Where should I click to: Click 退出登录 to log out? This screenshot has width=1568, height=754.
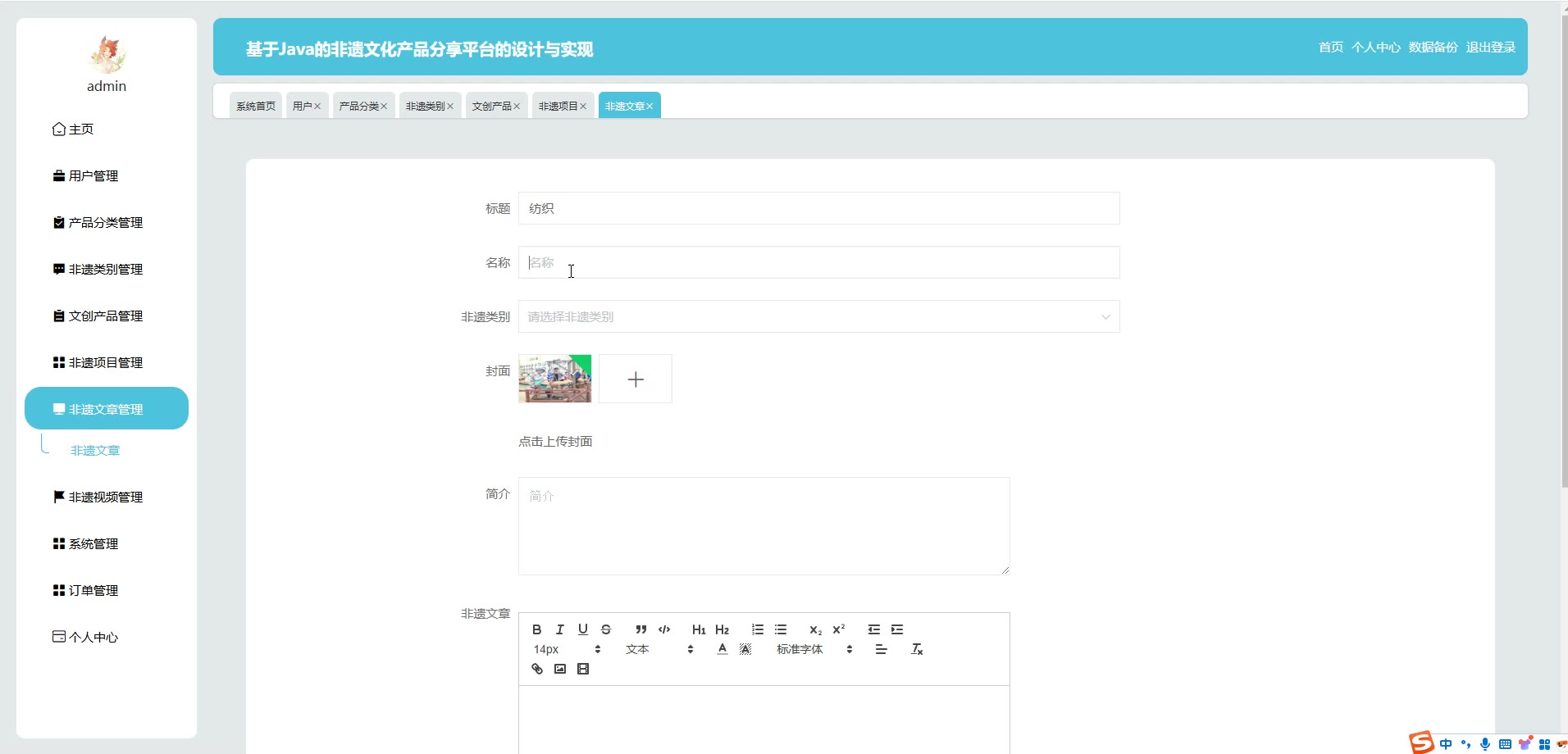(x=1491, y=47)
